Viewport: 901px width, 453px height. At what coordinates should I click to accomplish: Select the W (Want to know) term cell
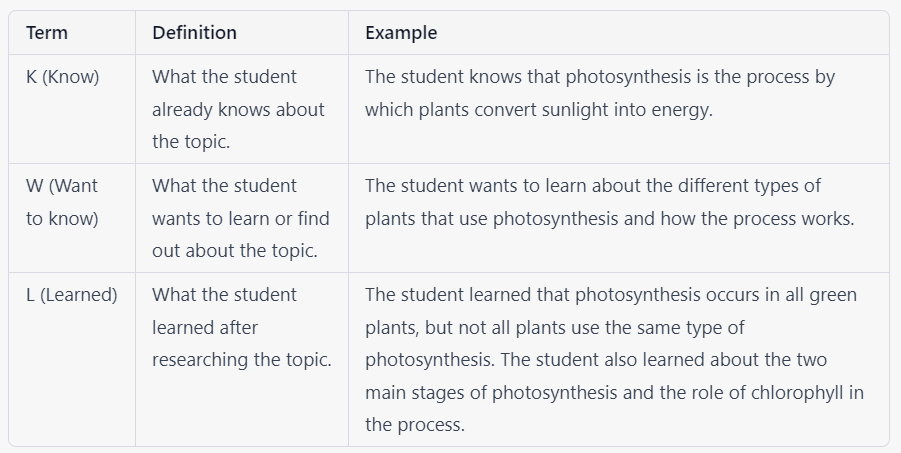click(62, 202)
